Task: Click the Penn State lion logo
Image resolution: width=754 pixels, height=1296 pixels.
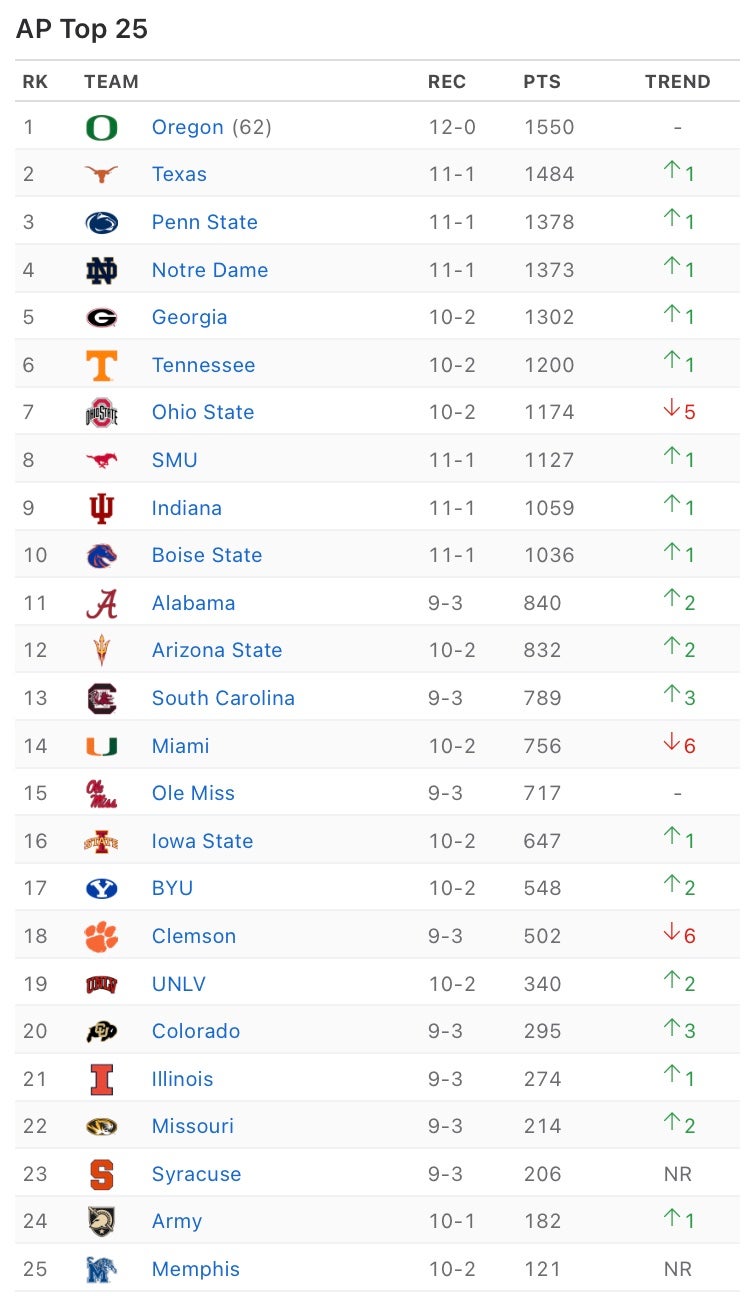Action: pyautogui.click(x=101, y=222)
